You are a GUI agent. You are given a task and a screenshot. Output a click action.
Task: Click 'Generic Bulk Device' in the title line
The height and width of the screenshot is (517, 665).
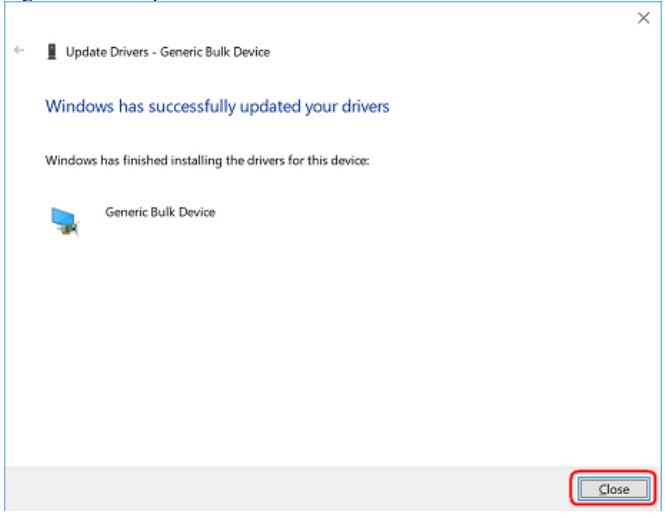pyautogui.click(x=215, y=52)
